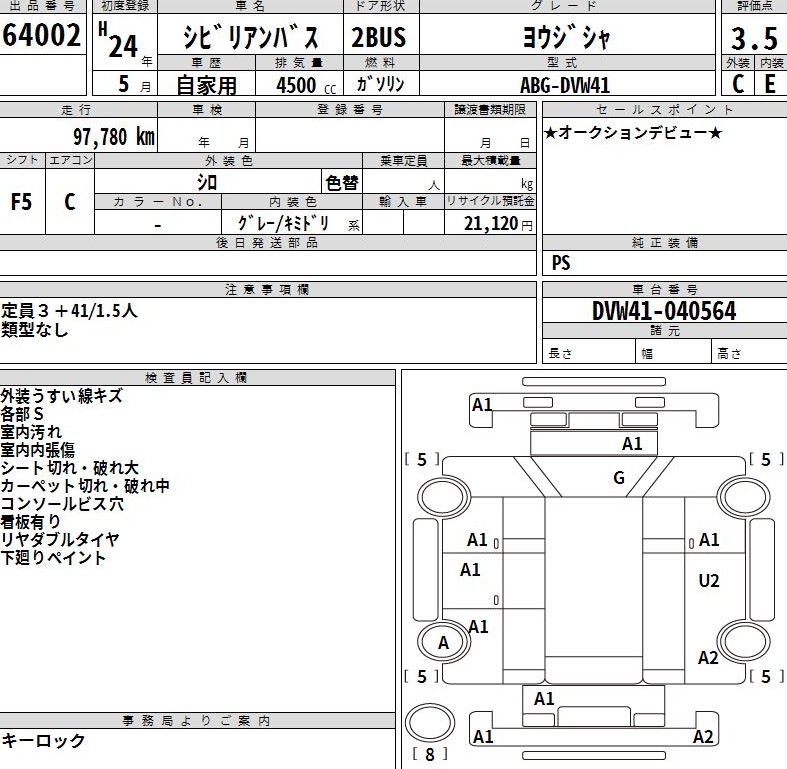Click the door shape value 2BUS

378,37
